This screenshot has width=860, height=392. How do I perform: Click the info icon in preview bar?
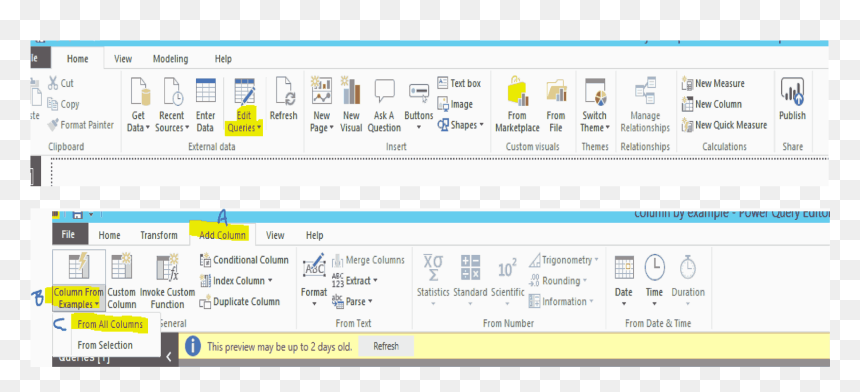coord(193,346)
